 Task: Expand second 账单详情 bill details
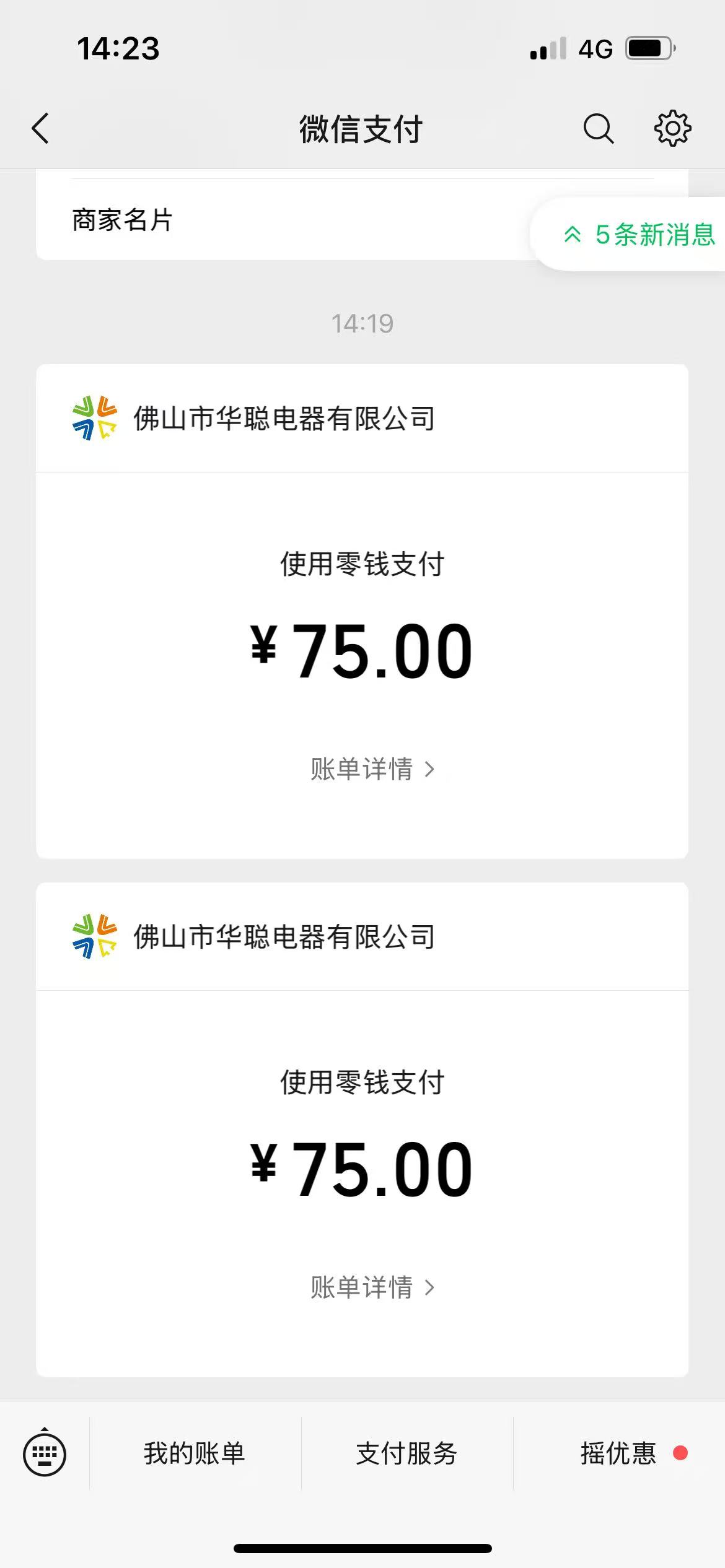372,1287
